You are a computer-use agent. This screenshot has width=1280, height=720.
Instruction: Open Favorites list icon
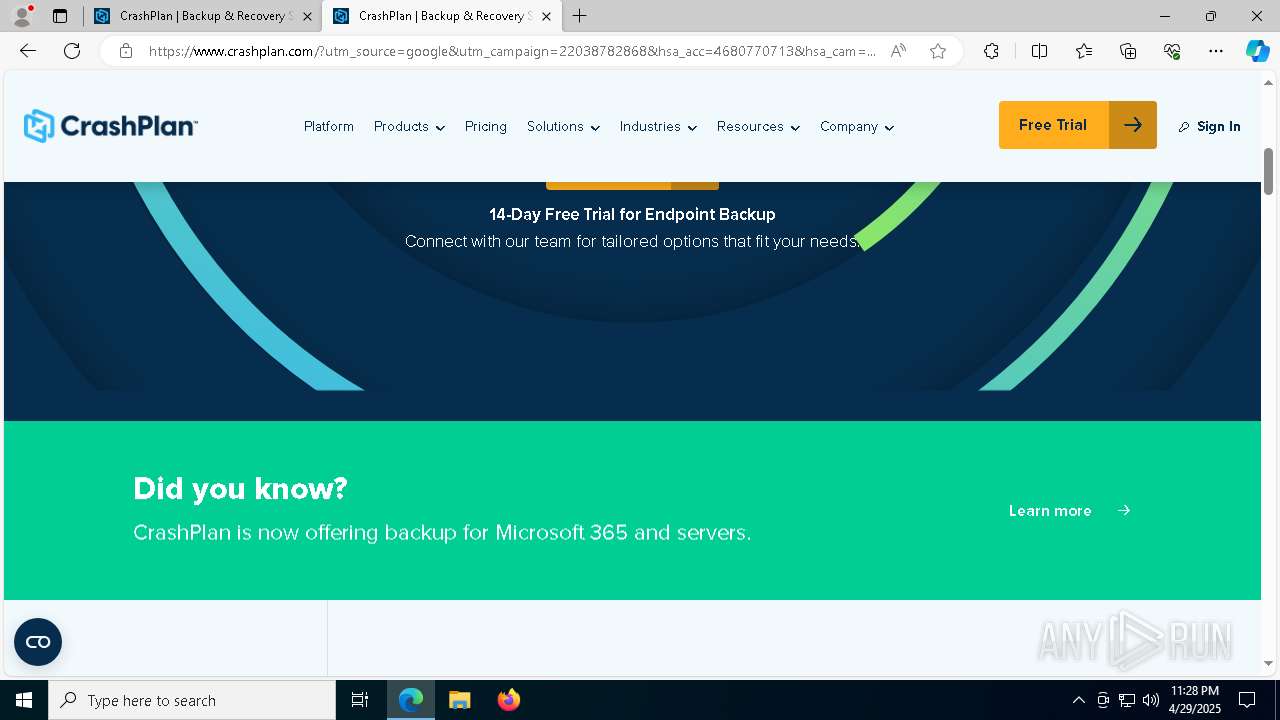tap(1084, 51)
